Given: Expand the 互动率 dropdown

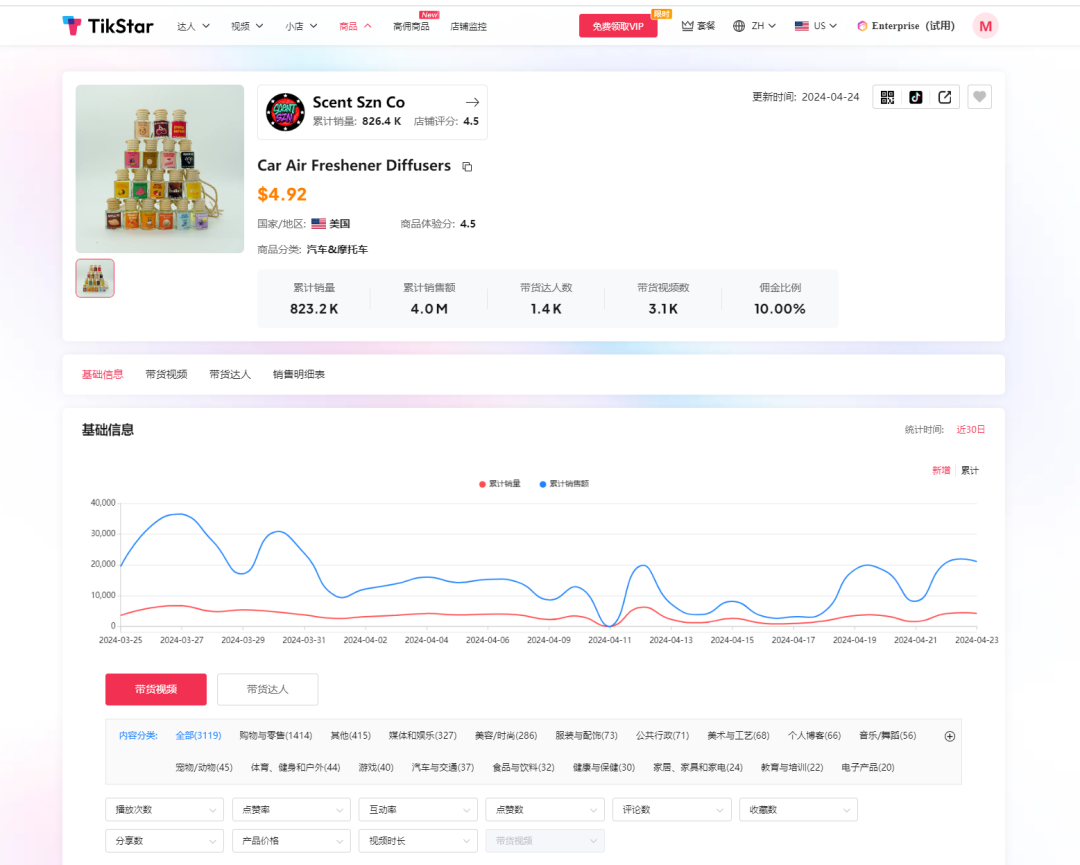Looking at the screenshot, I should pyautogui.click(x=417, y=810).
